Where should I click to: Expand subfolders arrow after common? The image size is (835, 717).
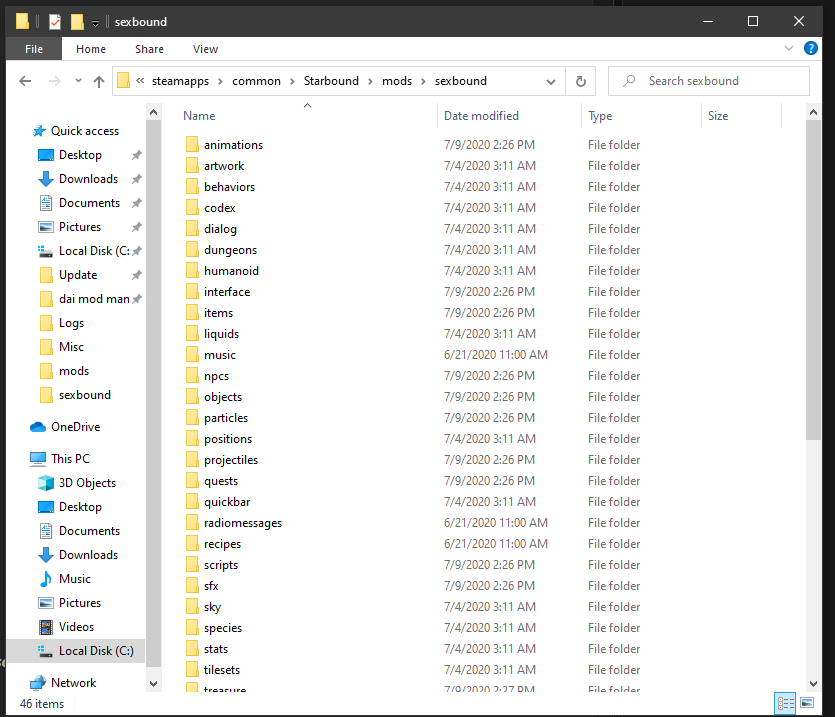click(x=292, y=82)
